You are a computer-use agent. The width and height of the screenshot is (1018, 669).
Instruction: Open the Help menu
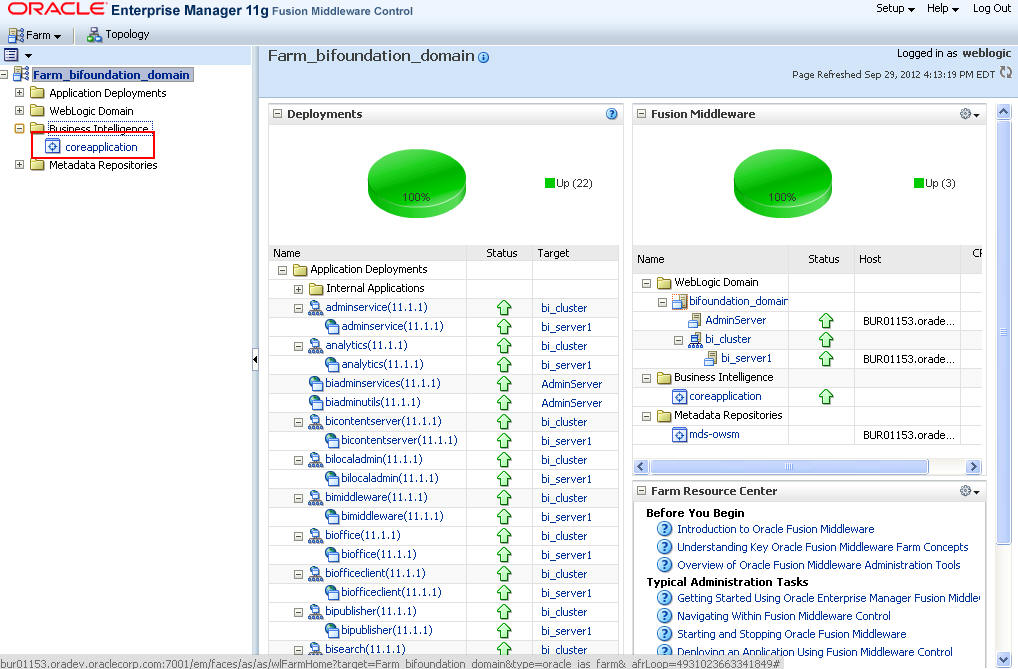941,8
